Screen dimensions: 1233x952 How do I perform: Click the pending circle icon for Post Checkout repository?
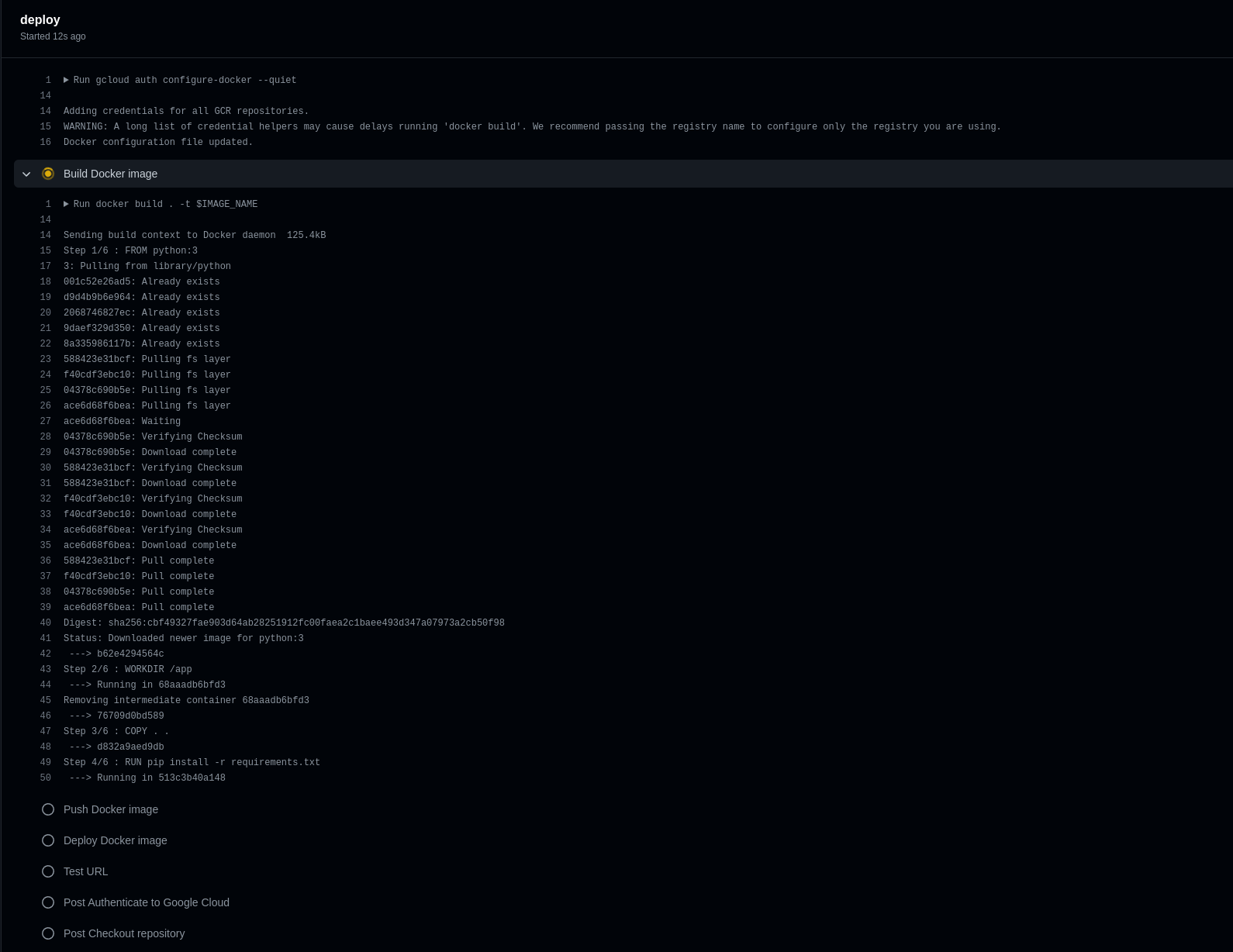pyautogui.click(x=48, y=933)
